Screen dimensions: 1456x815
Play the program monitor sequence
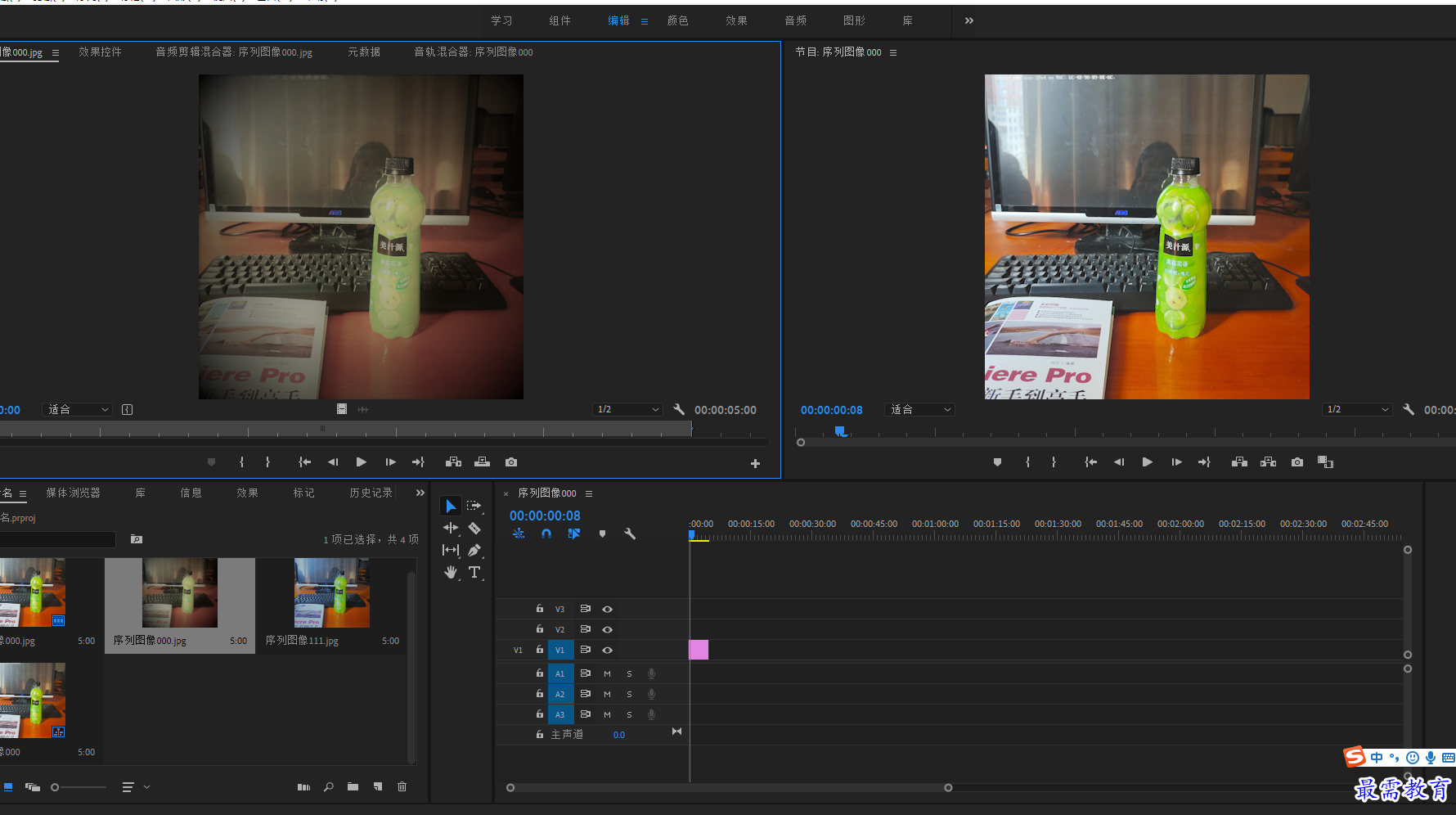[1147, 462]
